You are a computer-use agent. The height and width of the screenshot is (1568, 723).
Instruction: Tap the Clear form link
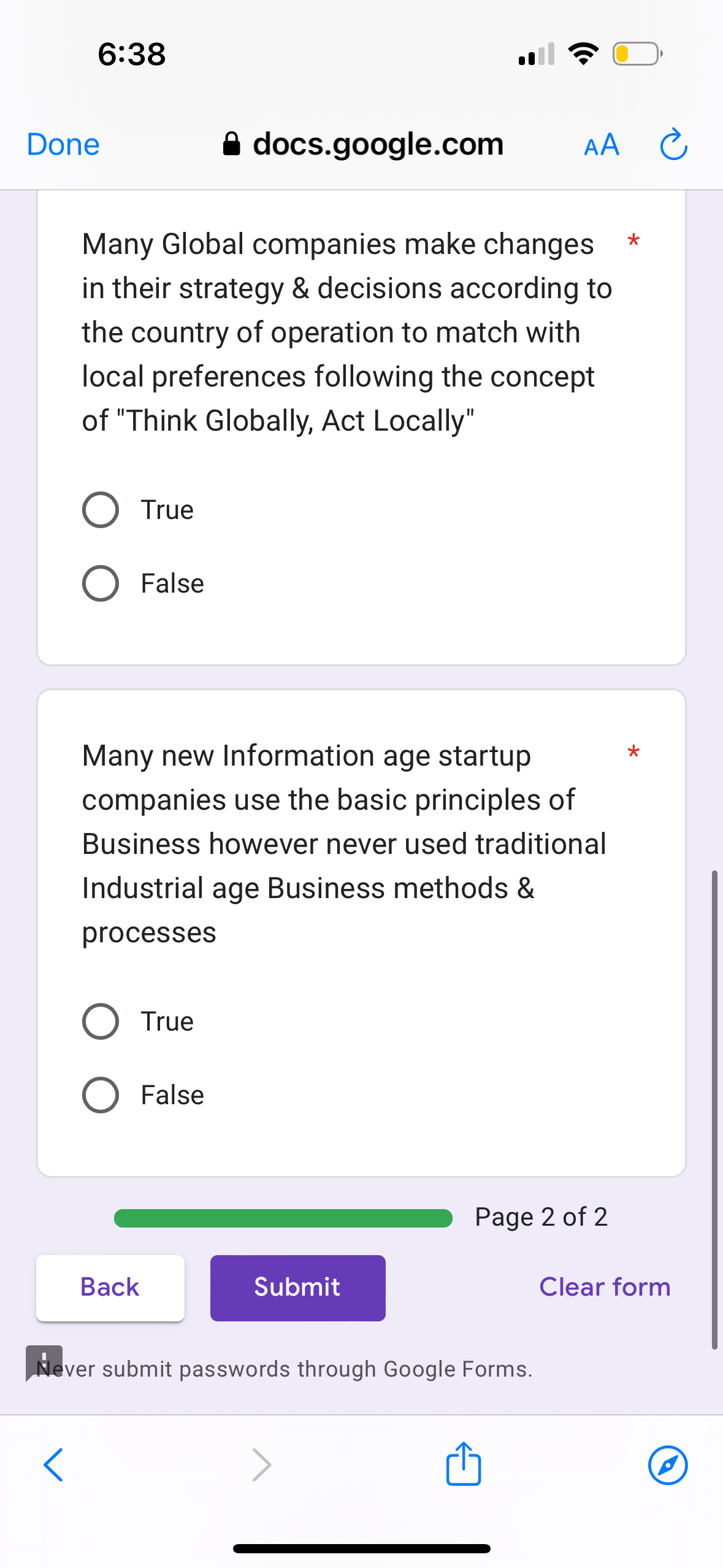coord(605,1288)
